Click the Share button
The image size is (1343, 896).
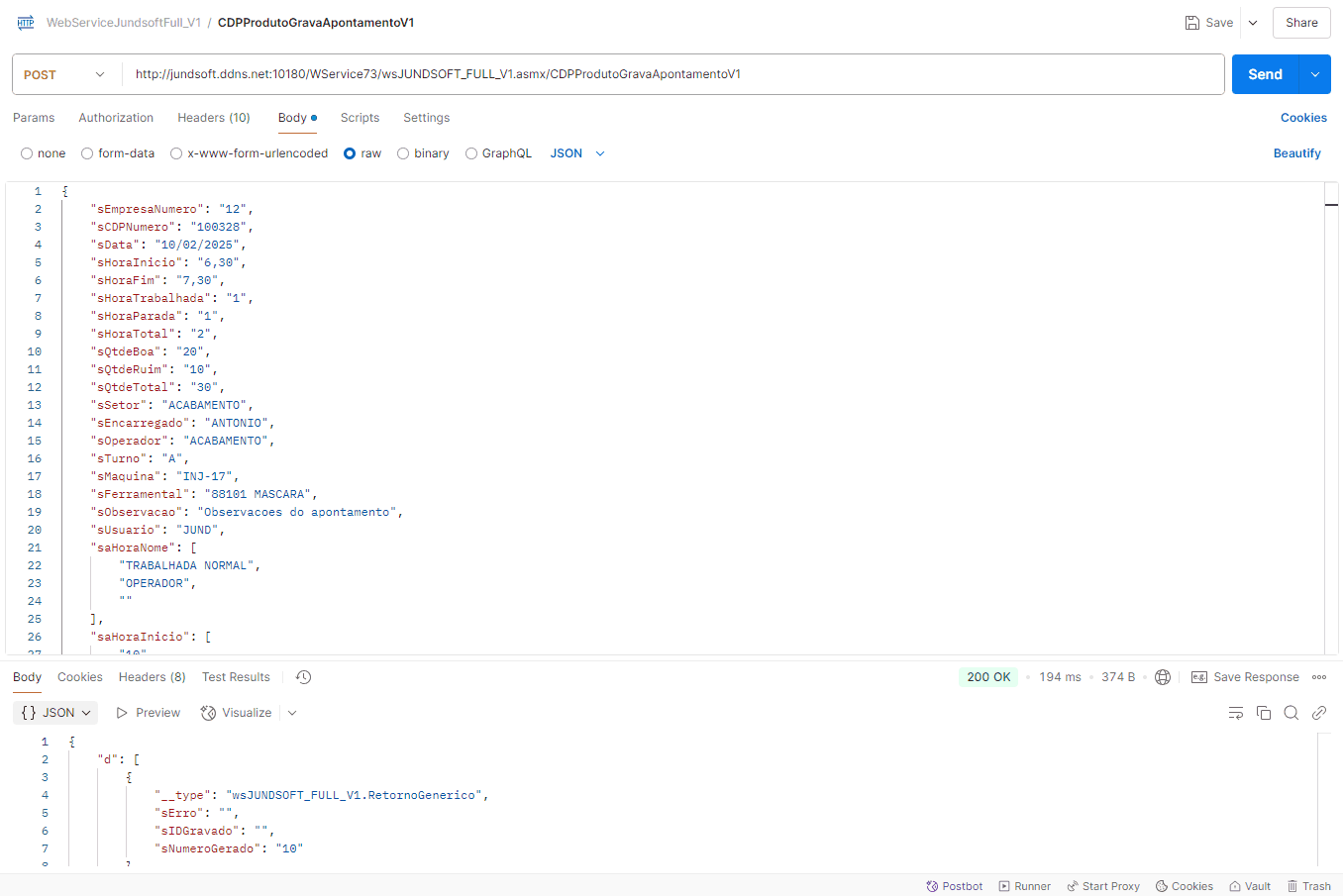1300,23
